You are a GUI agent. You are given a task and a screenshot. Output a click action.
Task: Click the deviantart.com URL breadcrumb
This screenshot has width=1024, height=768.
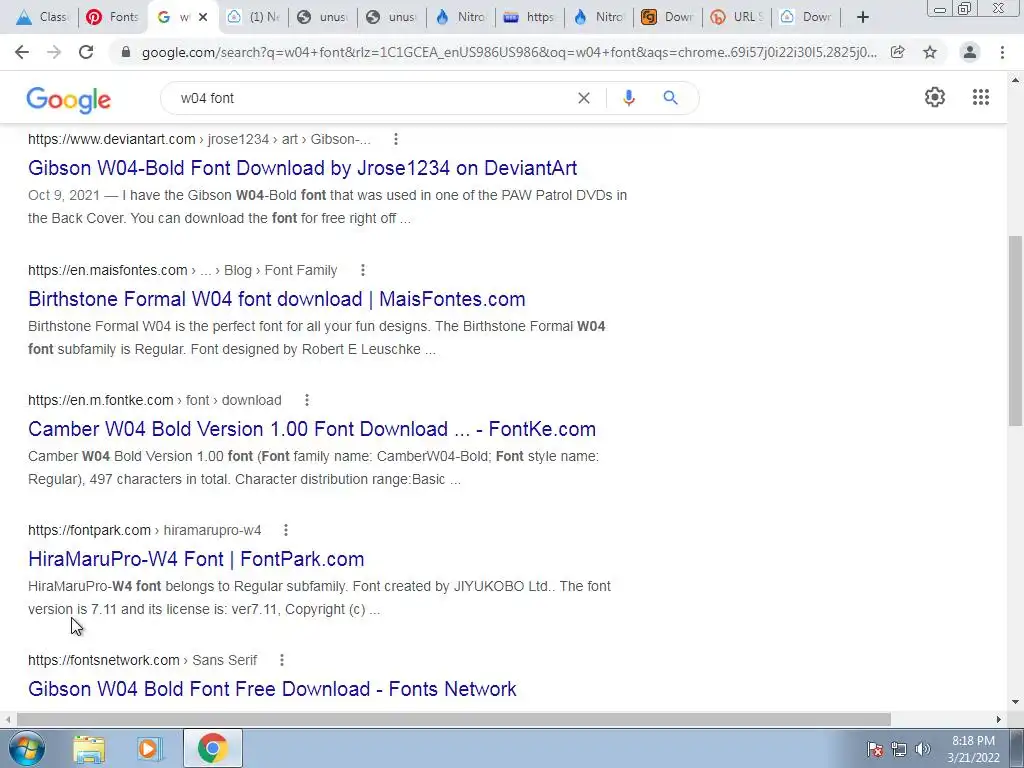click(199, 139)
